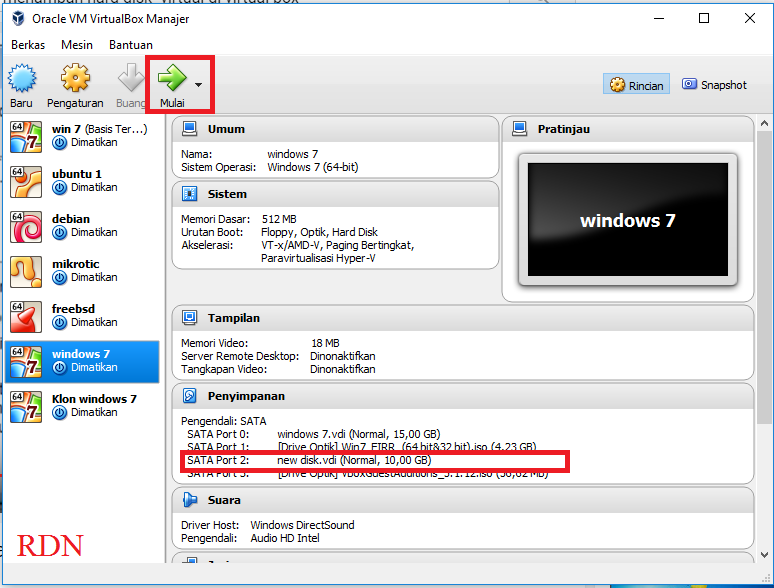
Task: Select the win 7 (Basis Ter...) VM icon
Action: point(26,137)
